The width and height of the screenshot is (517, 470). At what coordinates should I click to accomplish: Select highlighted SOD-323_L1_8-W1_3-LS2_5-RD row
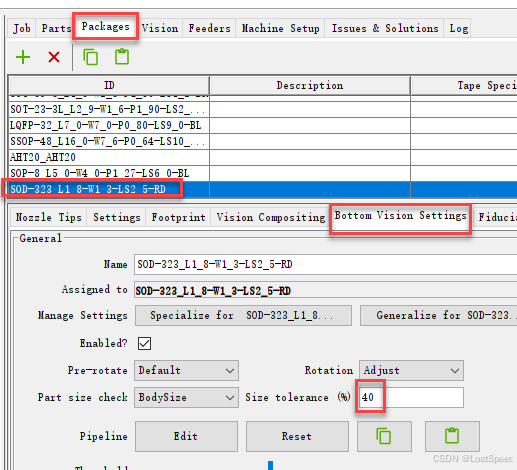point(263,189)
